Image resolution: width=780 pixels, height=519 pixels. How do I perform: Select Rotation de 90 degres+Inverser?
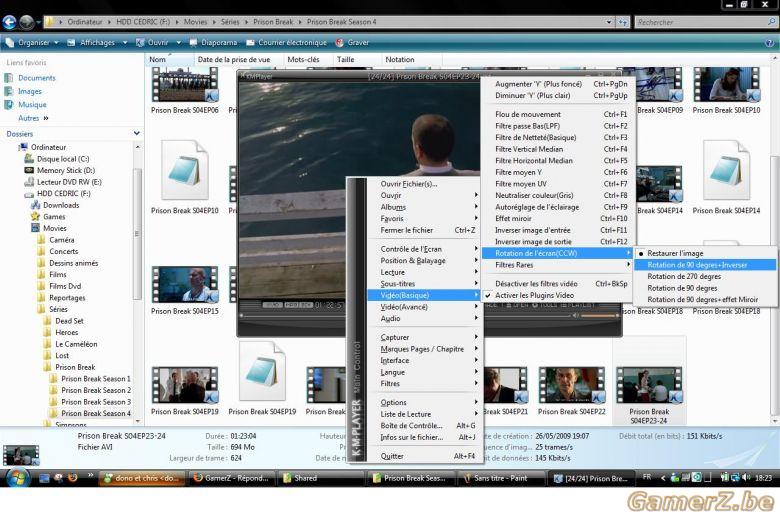click(x=705, y=265)
